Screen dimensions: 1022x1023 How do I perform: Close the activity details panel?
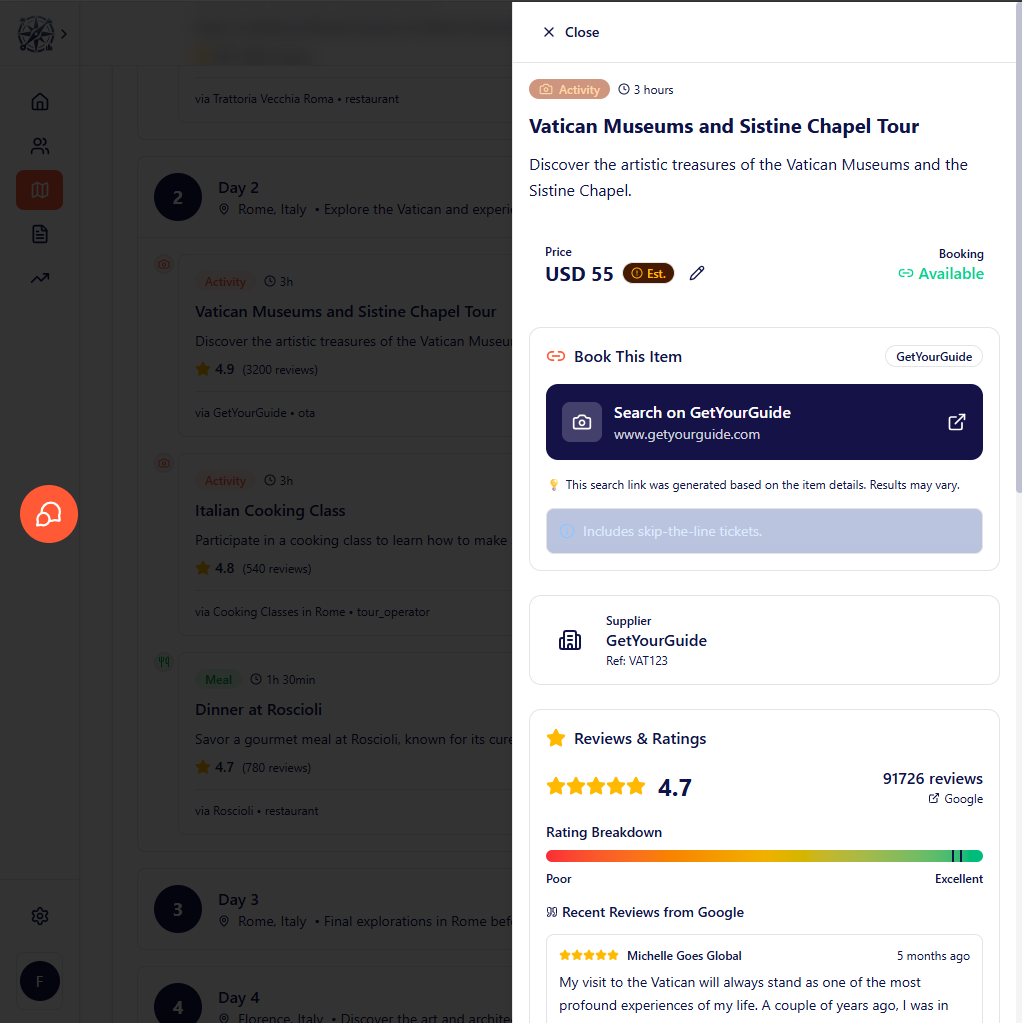click(570, 31)
